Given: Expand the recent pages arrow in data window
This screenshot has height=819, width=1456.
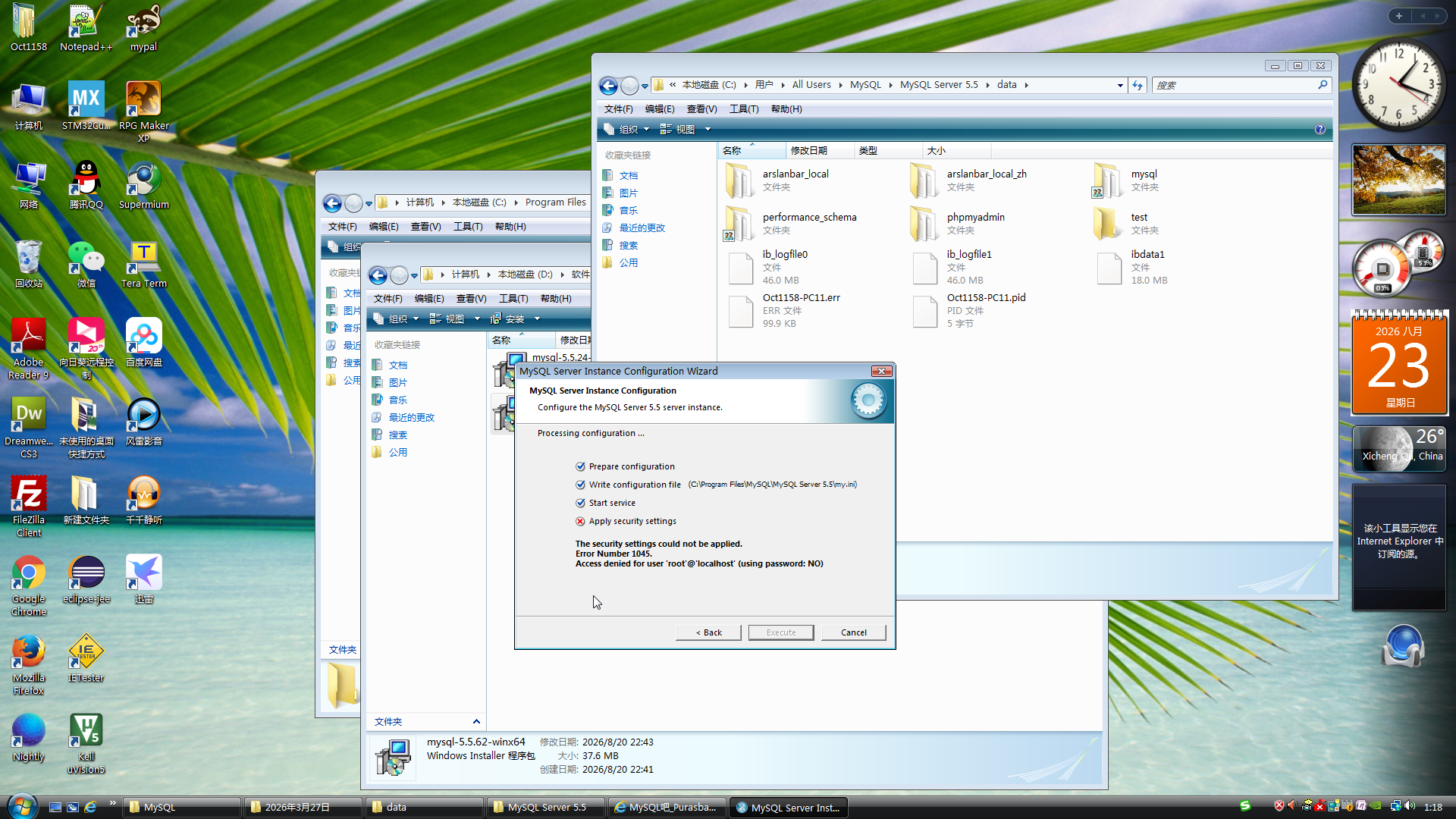Looking at the screenshot, I should (x=645, y=86).
